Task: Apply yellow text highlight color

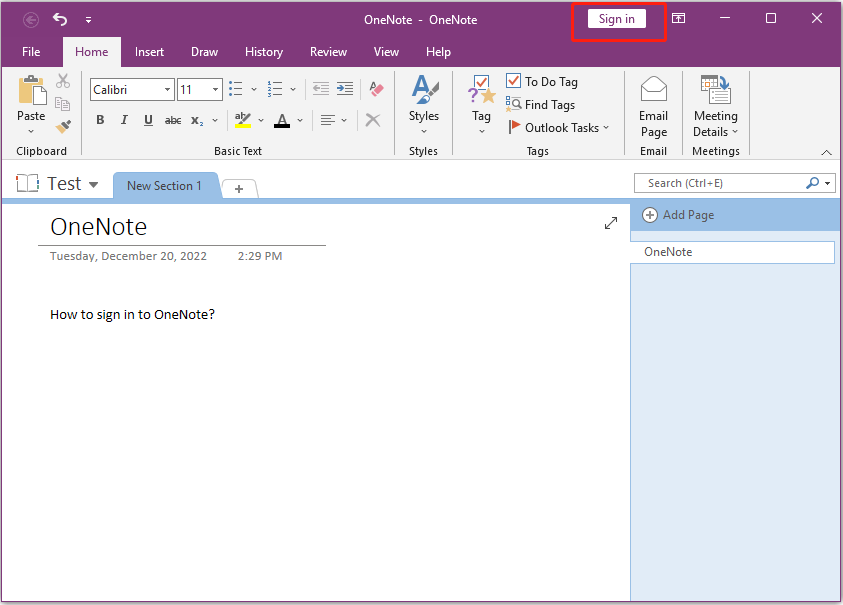Action: 243,120
